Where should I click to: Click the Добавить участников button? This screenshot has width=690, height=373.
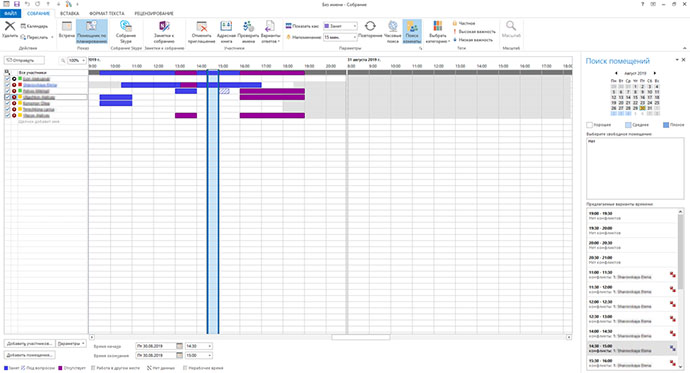30,343
